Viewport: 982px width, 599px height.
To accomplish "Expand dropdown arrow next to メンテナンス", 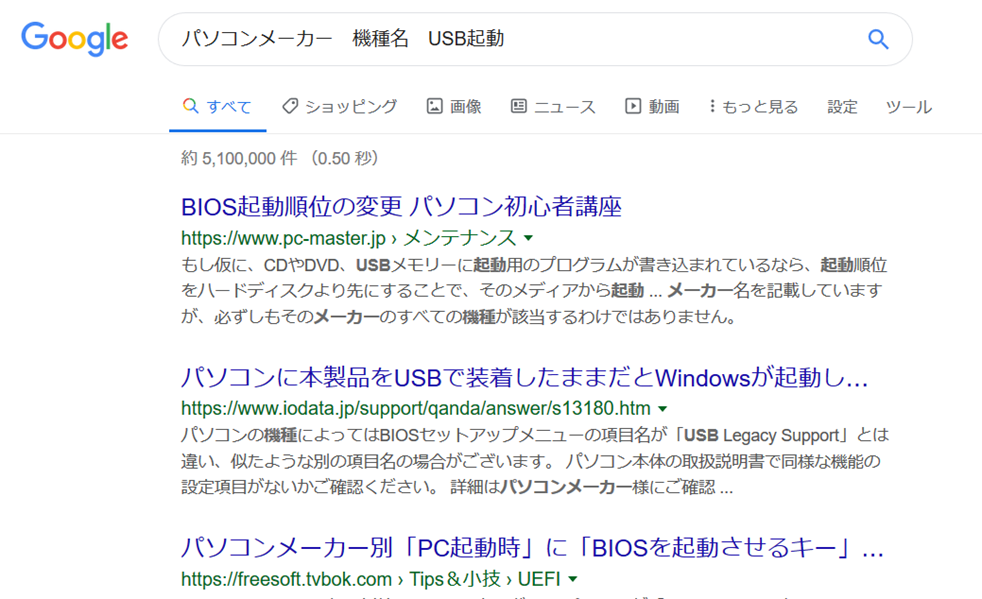I will [x=529, y=238].
